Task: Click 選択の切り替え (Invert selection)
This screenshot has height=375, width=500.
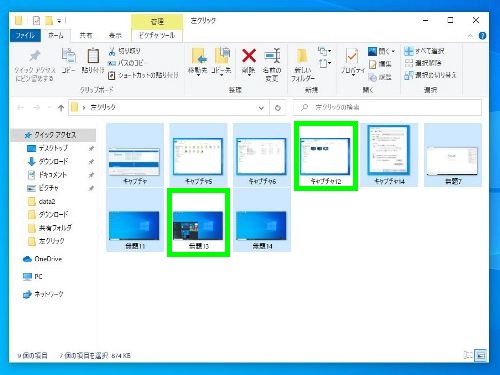Action: point(430,75)
